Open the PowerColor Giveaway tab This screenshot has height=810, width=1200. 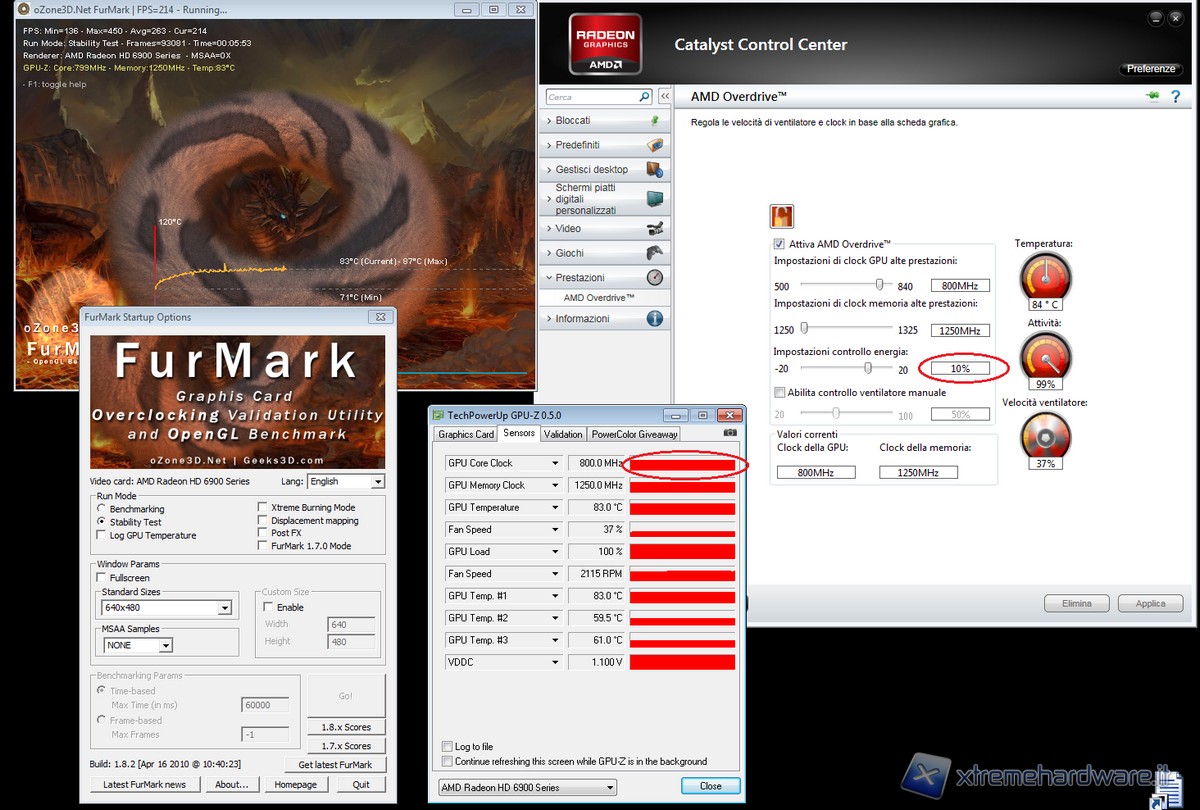[x=635, y=434]
